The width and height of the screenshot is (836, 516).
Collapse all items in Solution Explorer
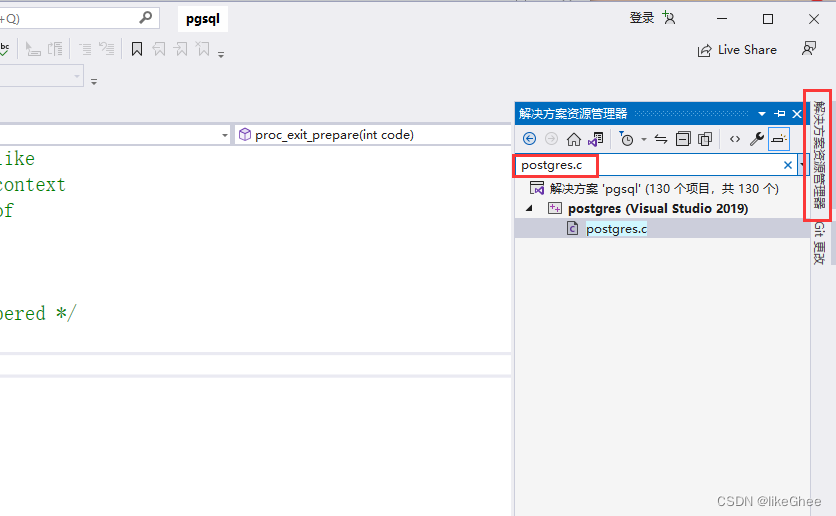(x=683, y=139)
